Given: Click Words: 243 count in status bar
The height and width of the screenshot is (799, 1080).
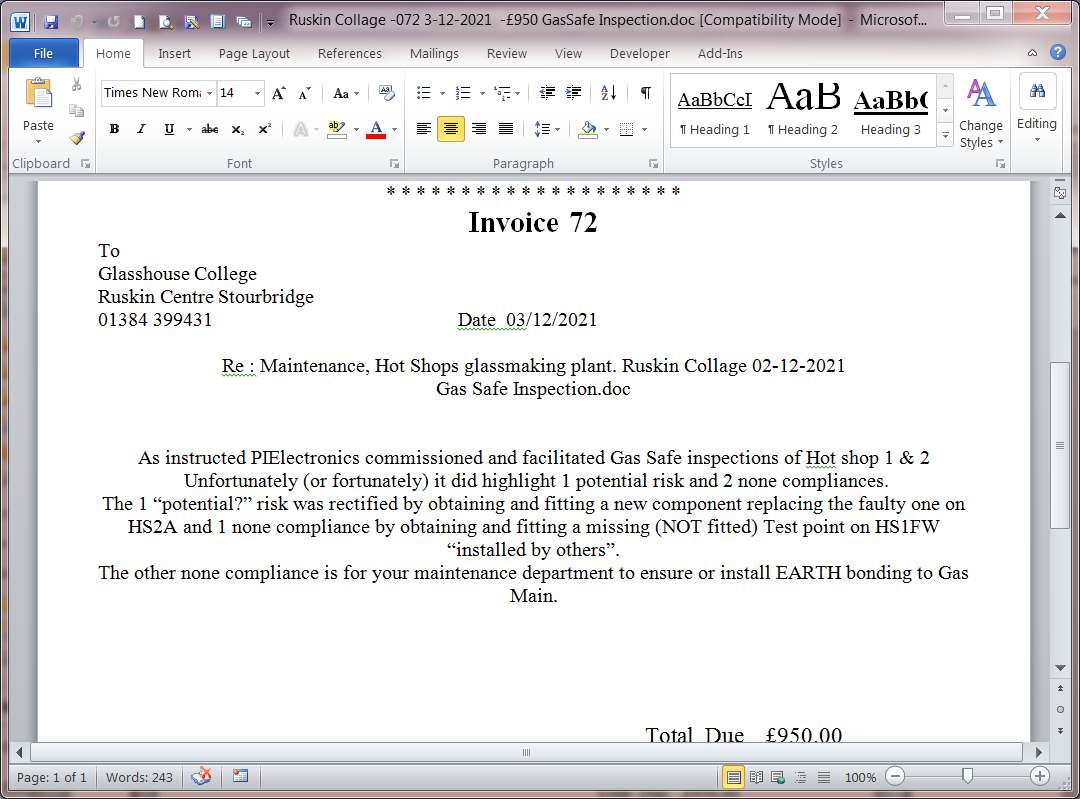Looking at the screenshot, I should click(x=139, y=777).
